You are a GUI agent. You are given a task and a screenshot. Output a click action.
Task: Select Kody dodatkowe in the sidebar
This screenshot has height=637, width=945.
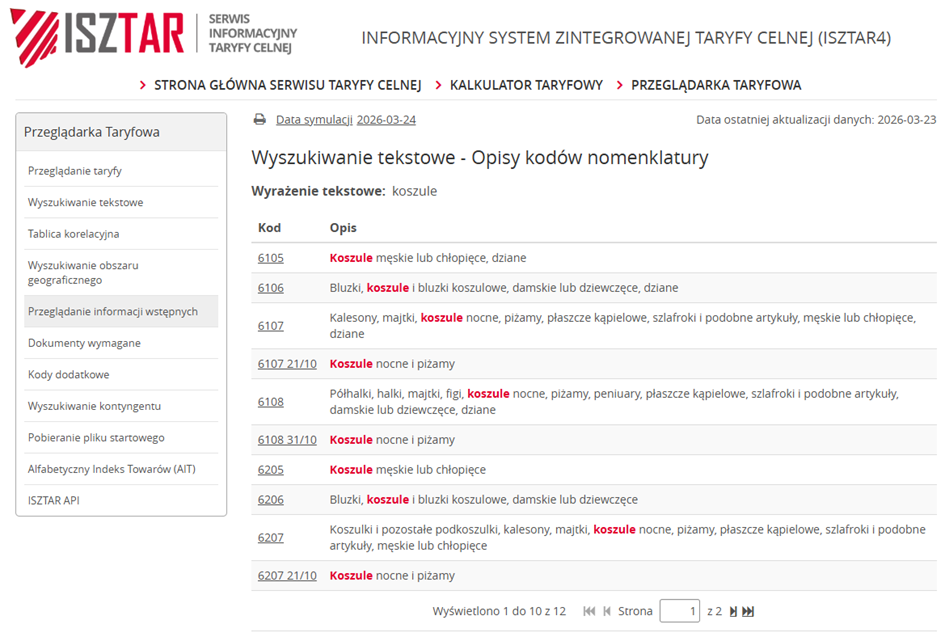pos(69,375)
